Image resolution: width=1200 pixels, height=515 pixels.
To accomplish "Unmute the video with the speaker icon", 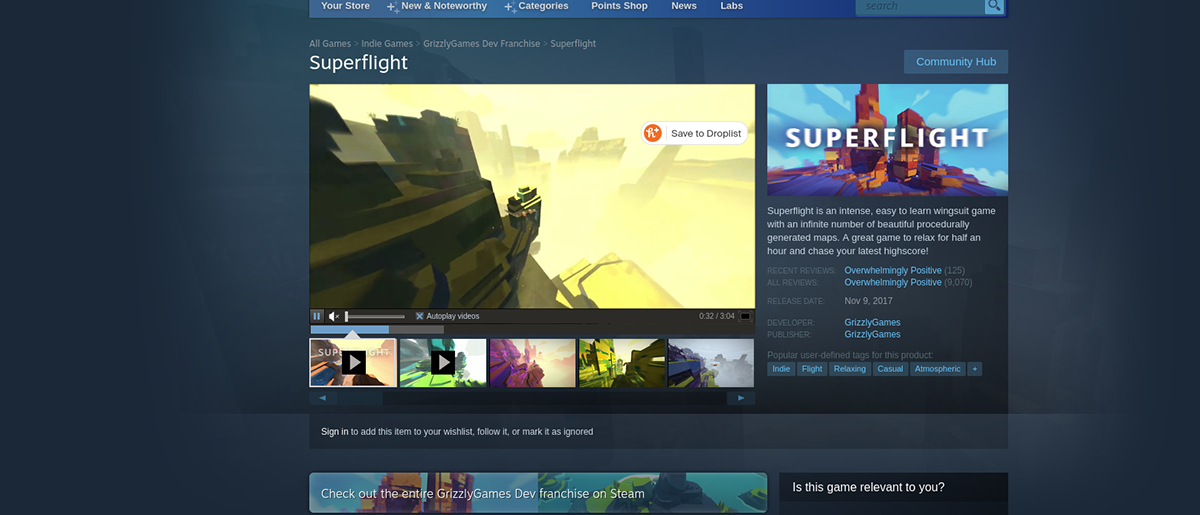I will click(334, 316).
